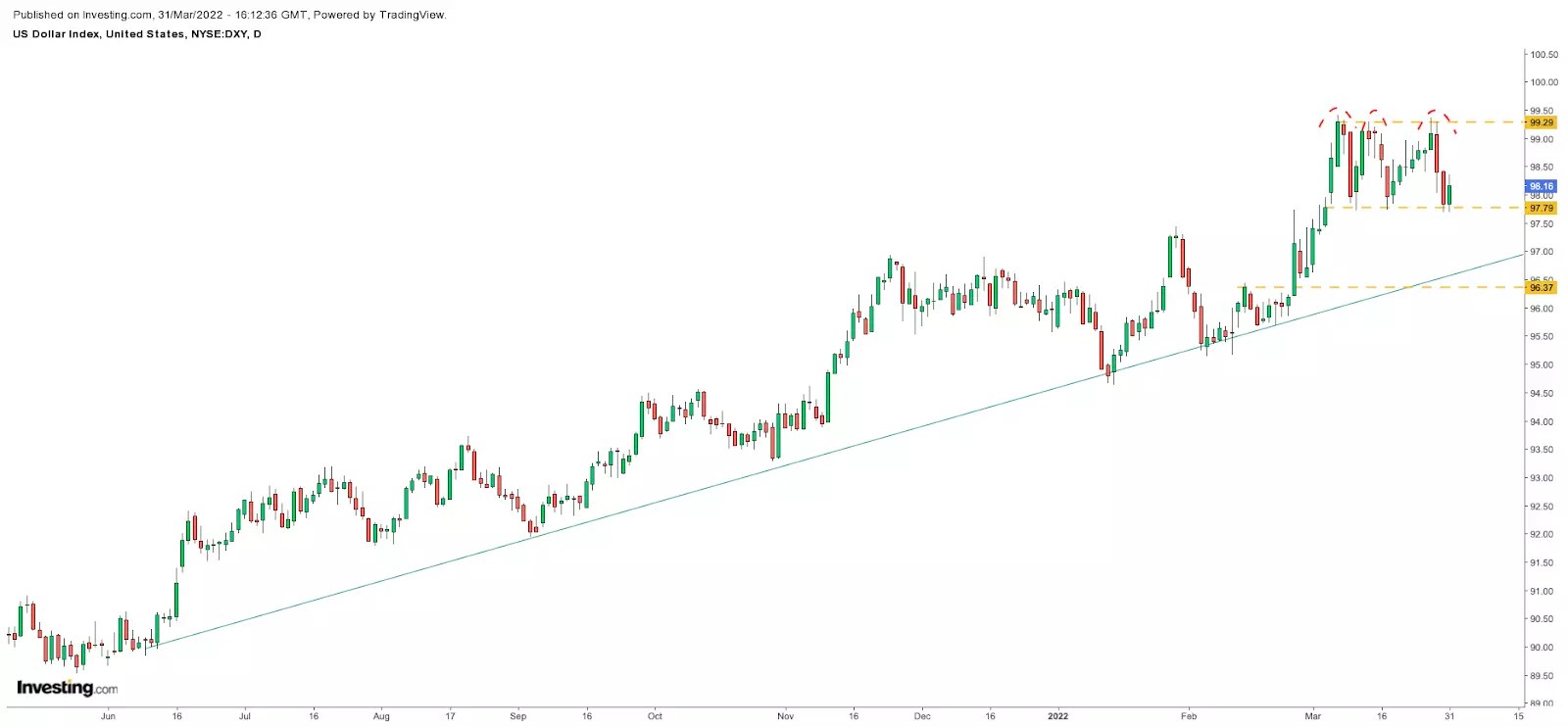
Task: Click the 94.00 price axis label
Action: point(1542,422)
